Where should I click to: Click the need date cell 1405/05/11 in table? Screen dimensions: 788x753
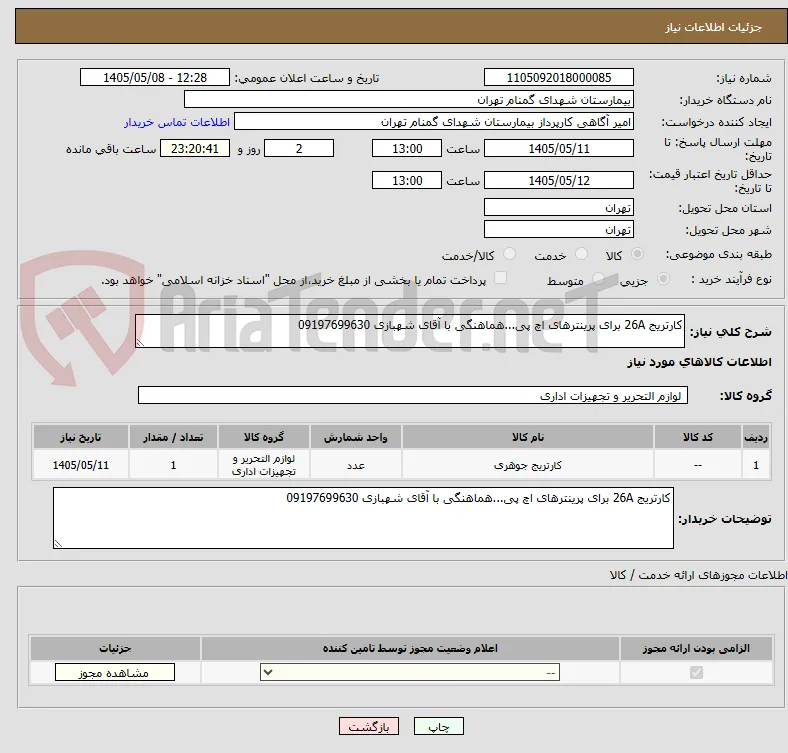81,465
